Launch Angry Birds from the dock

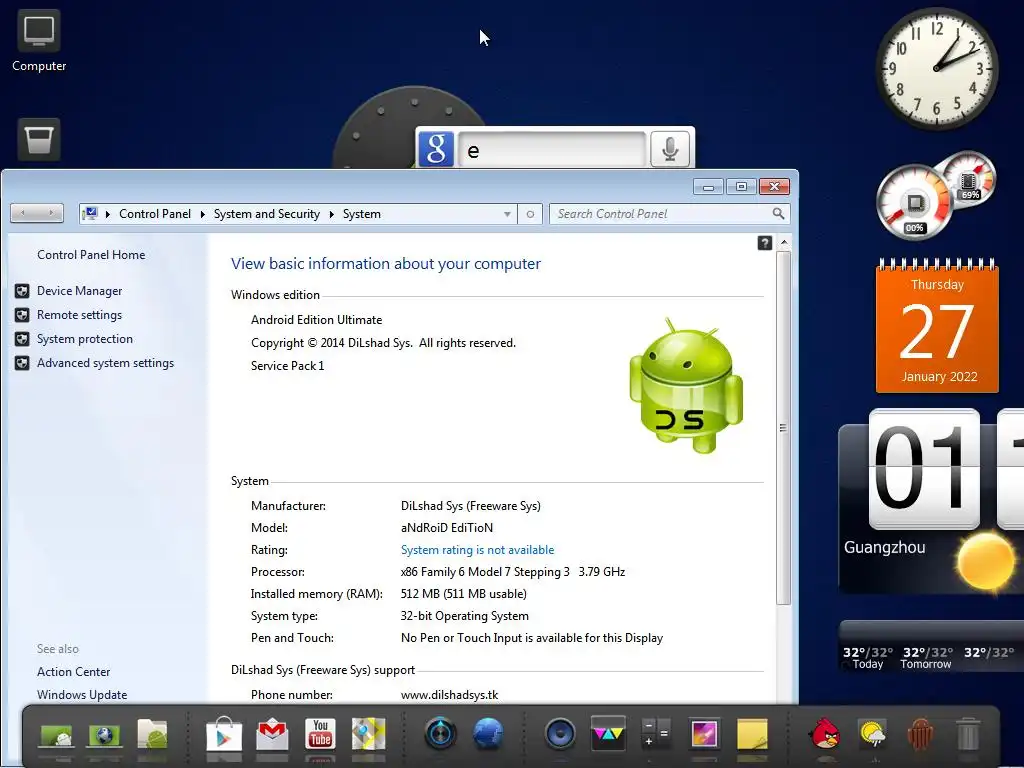click(x=824, y=733)
